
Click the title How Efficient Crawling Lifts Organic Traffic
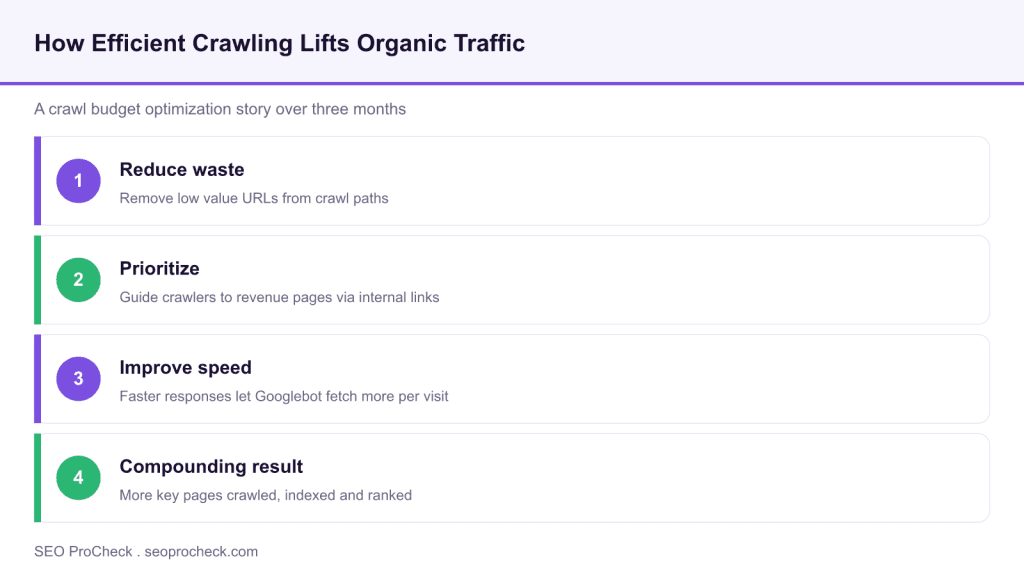point(280,43)
